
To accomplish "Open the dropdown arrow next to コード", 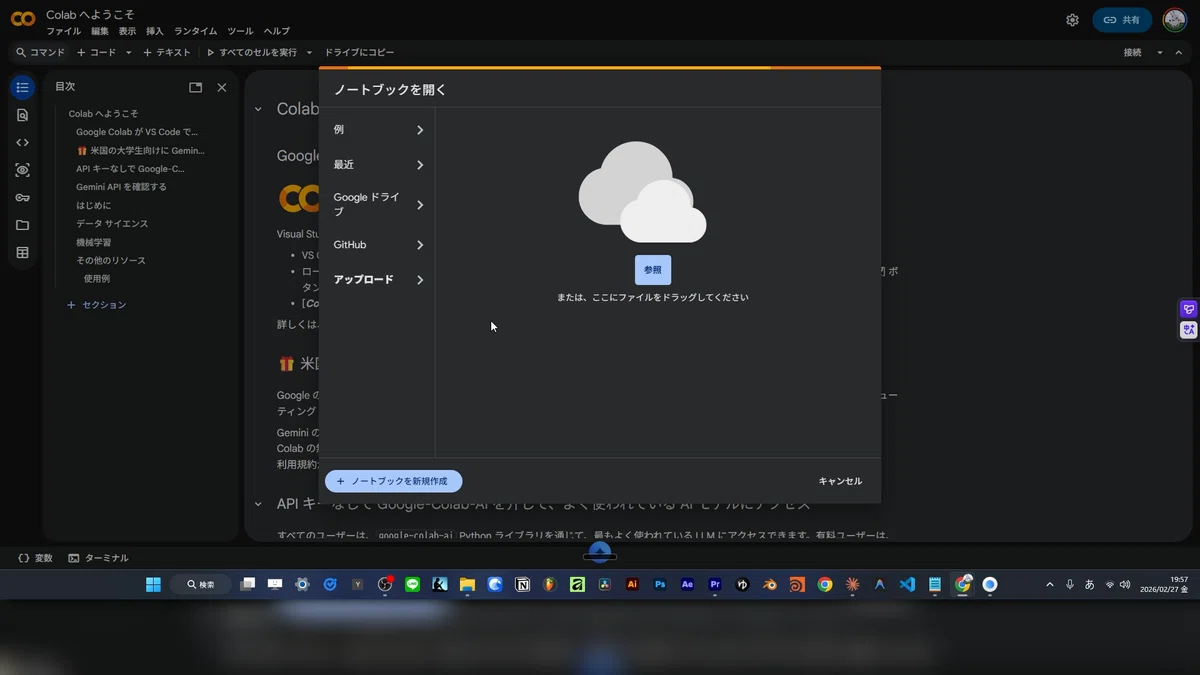I will 129,52.
